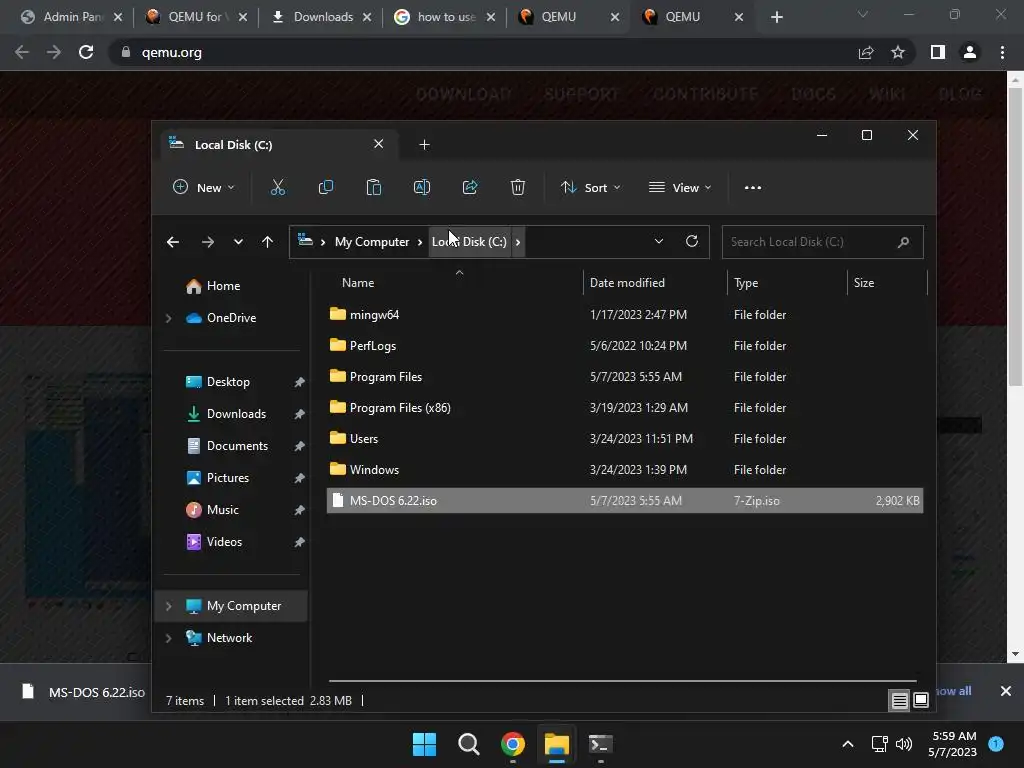Open the New dropdown menu
Image resolution: width=1024 pixels, height=768 pixels.
tap(203, 187)
